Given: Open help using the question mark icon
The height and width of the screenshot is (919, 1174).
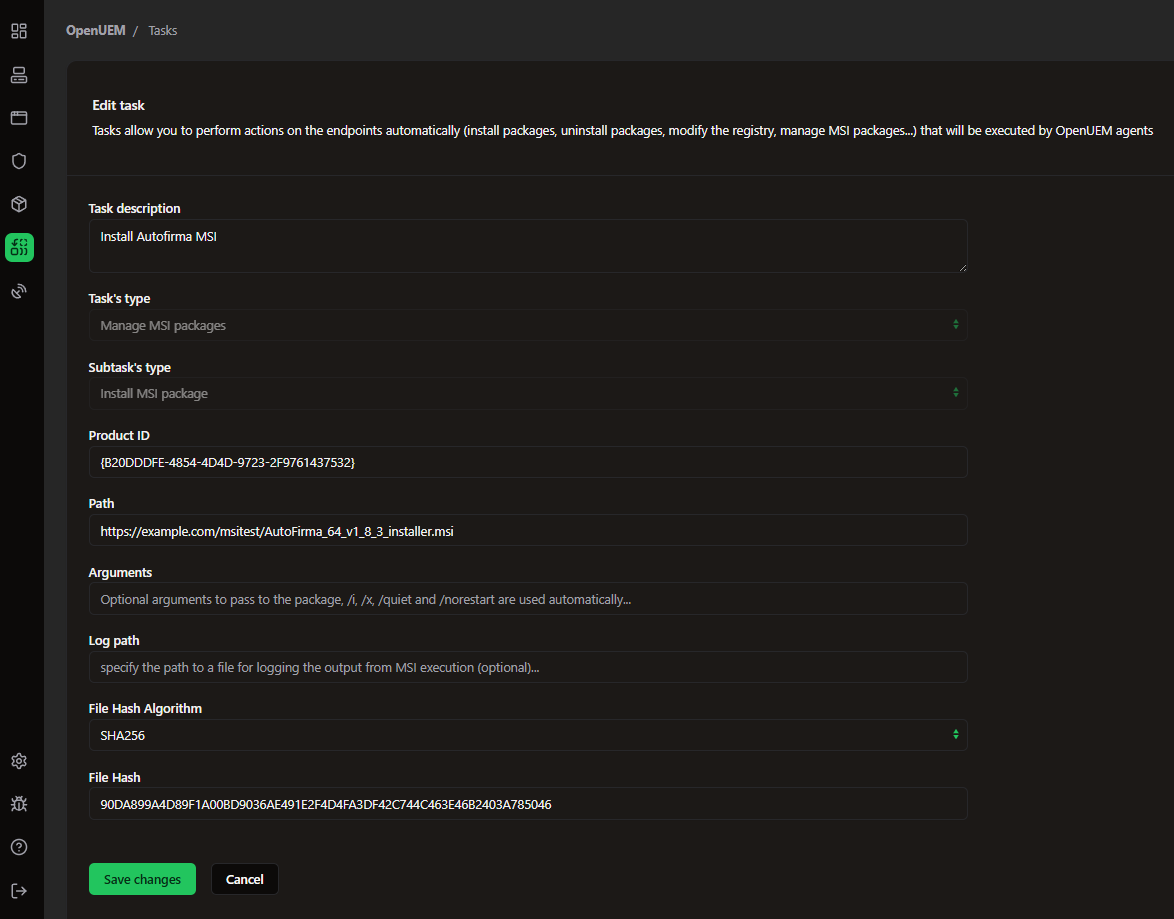Looking at the screenshot, I should [19, 847].
